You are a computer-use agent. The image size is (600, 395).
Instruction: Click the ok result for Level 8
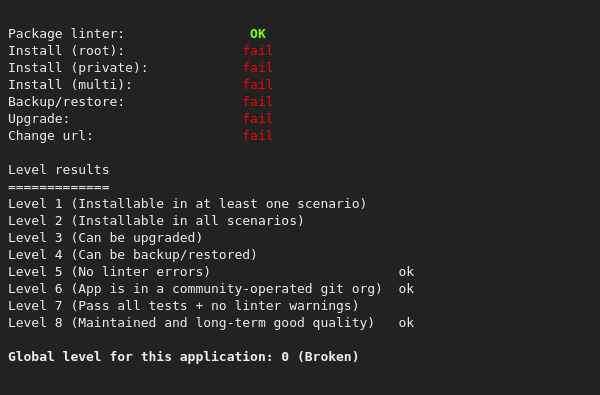[406, 323]
